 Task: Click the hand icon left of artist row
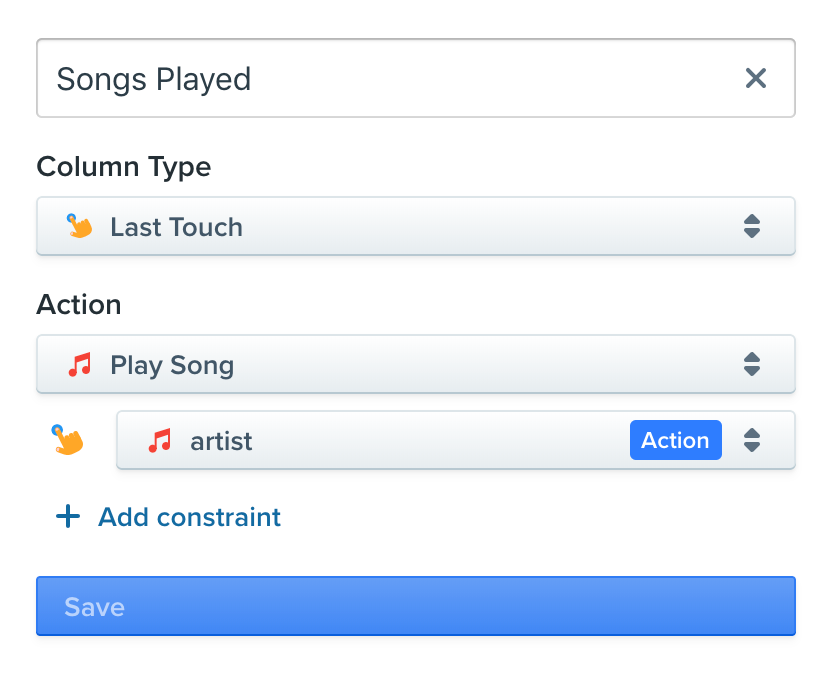point(68,440)
